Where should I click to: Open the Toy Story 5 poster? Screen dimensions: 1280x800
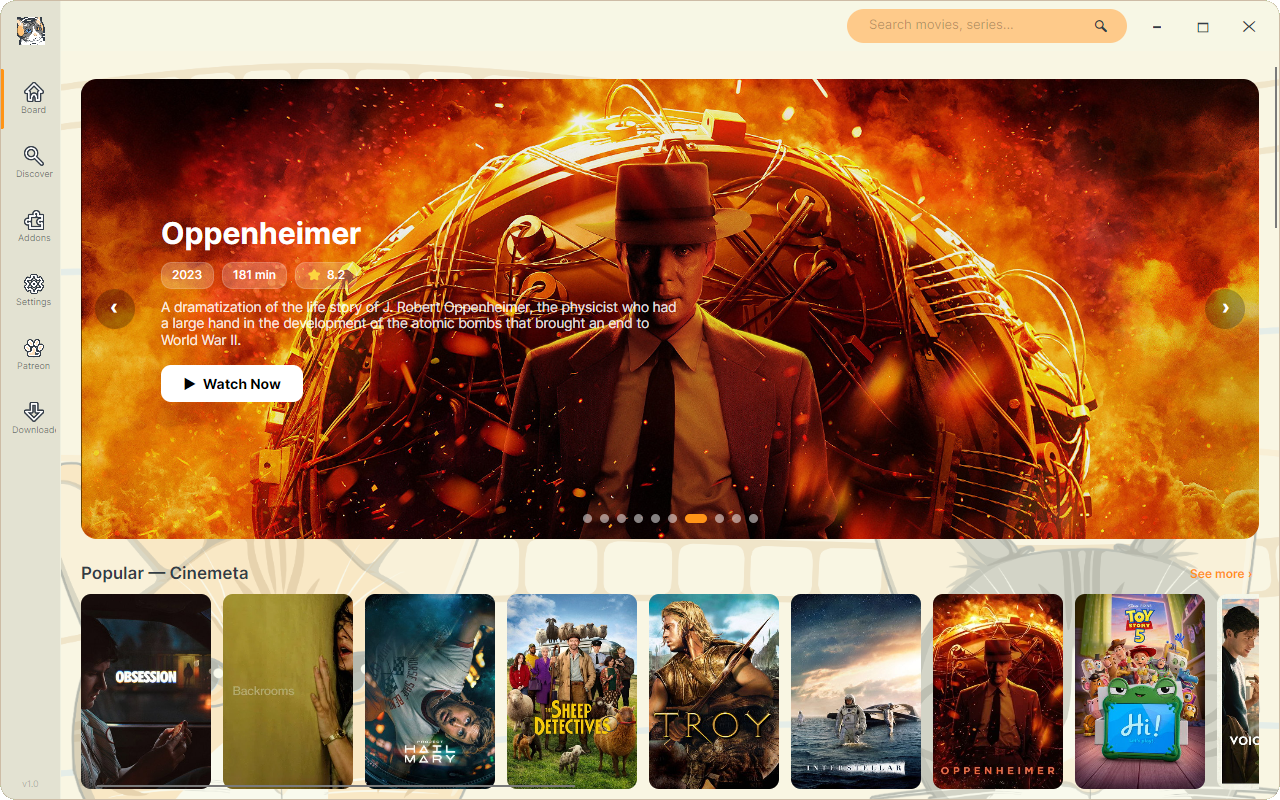pyautogui.click(x=1140, y=691)
